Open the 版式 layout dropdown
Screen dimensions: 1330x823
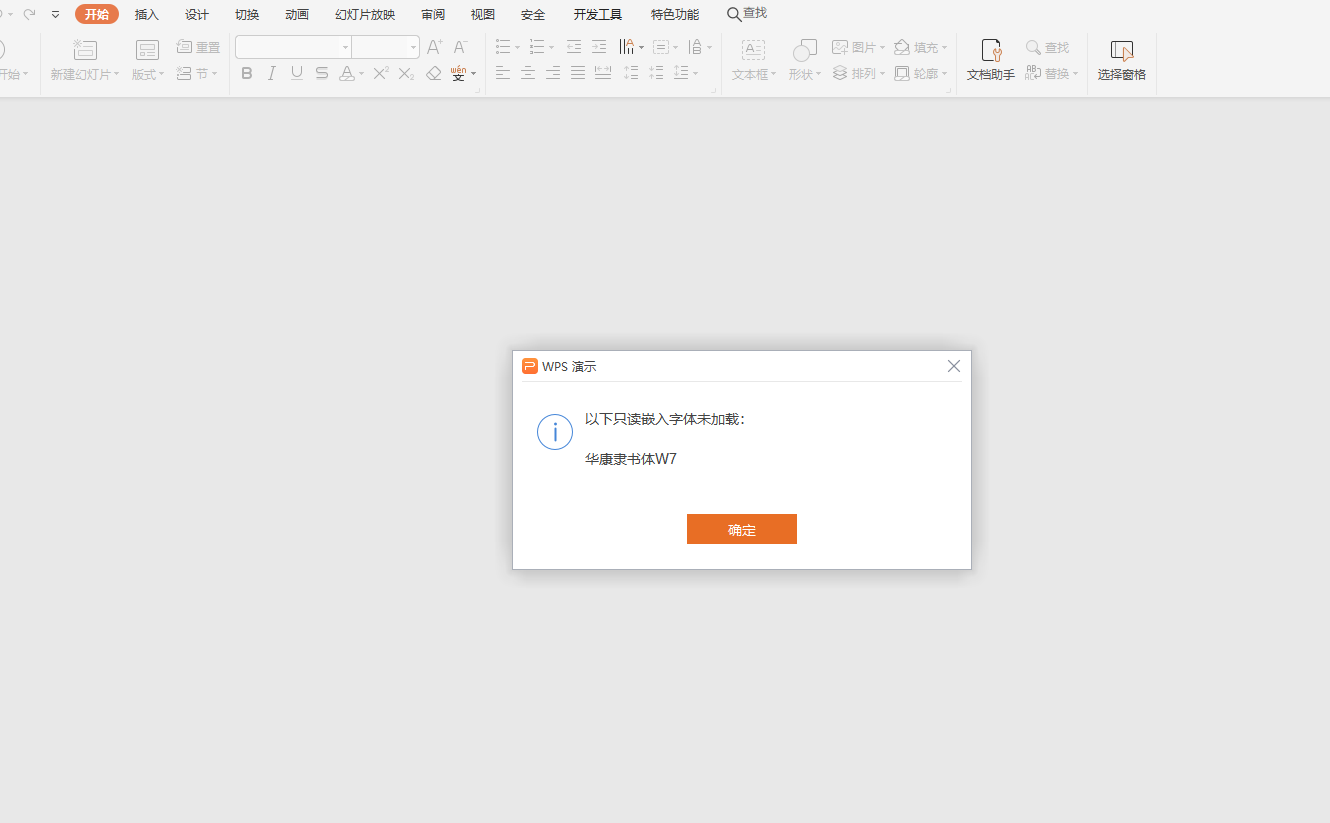point(148,60)
